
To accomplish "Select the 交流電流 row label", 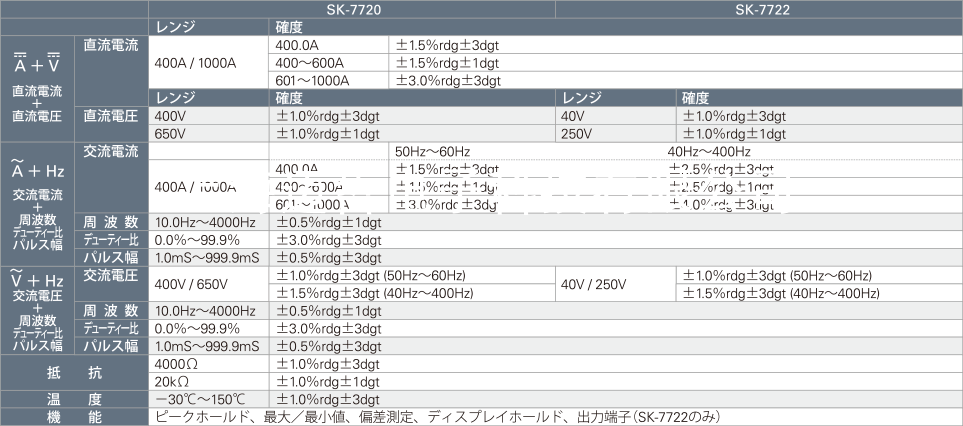I will tap(111, 152).
